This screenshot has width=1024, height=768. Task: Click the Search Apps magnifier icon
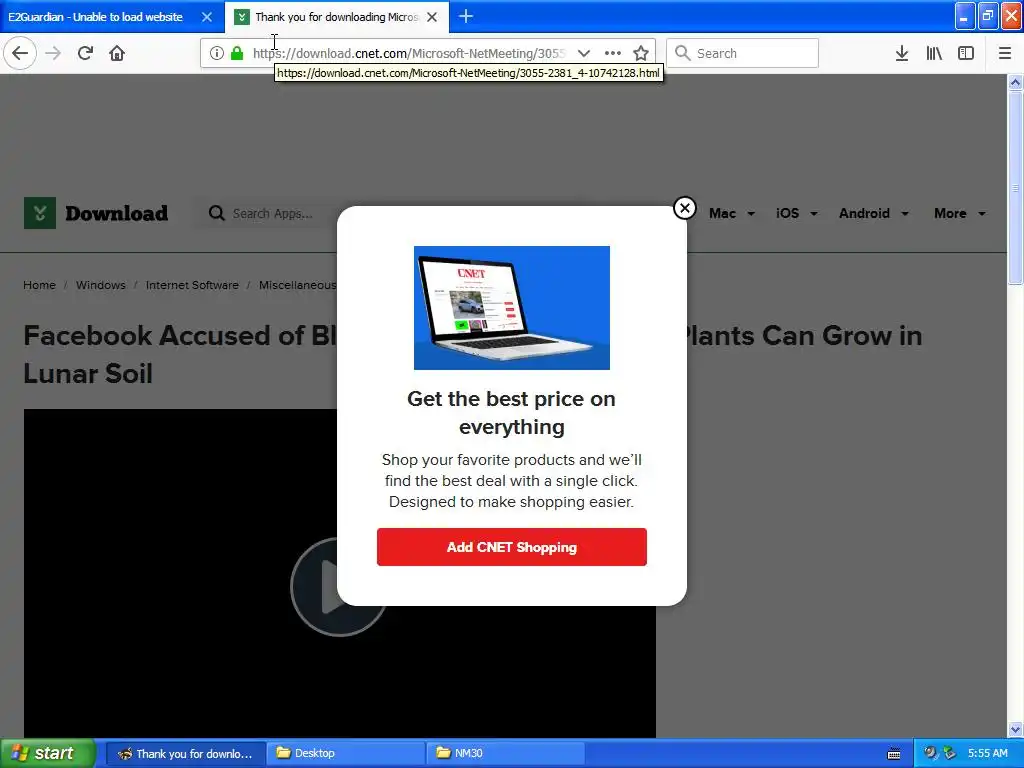click(216, 213)
